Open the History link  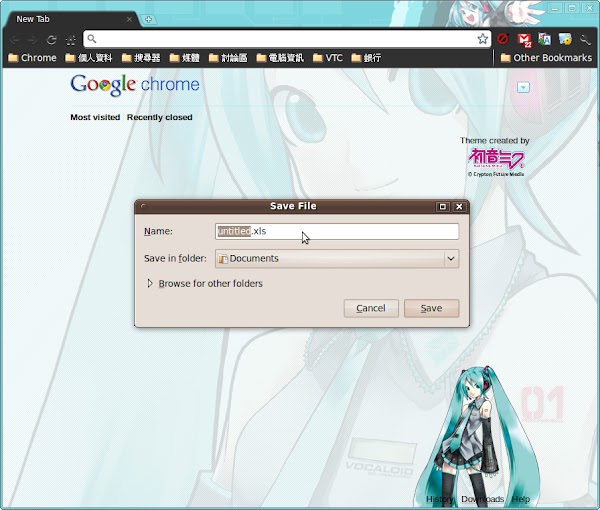[440, 499]
